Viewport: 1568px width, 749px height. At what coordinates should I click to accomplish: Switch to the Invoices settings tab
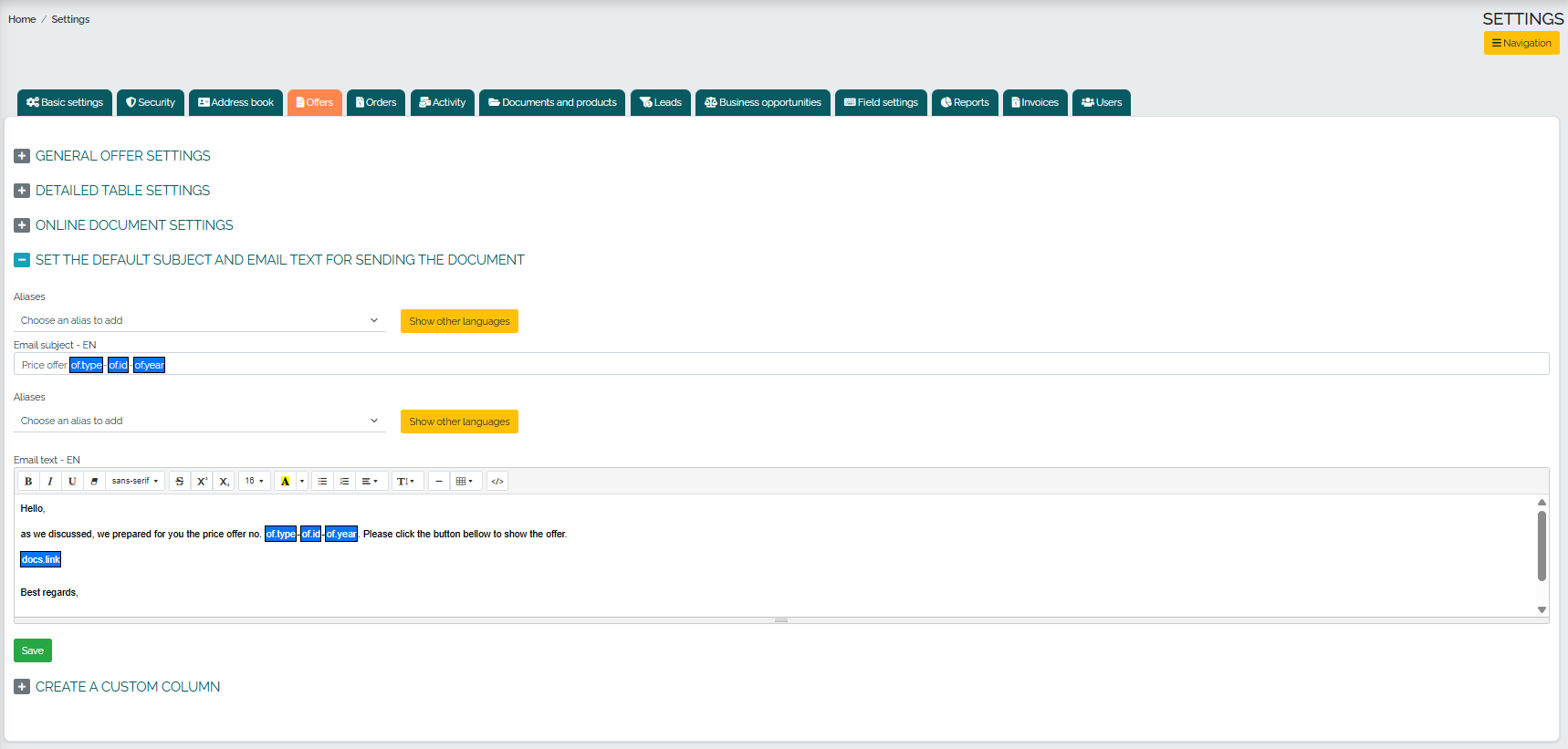click(x=1035, y=102)
